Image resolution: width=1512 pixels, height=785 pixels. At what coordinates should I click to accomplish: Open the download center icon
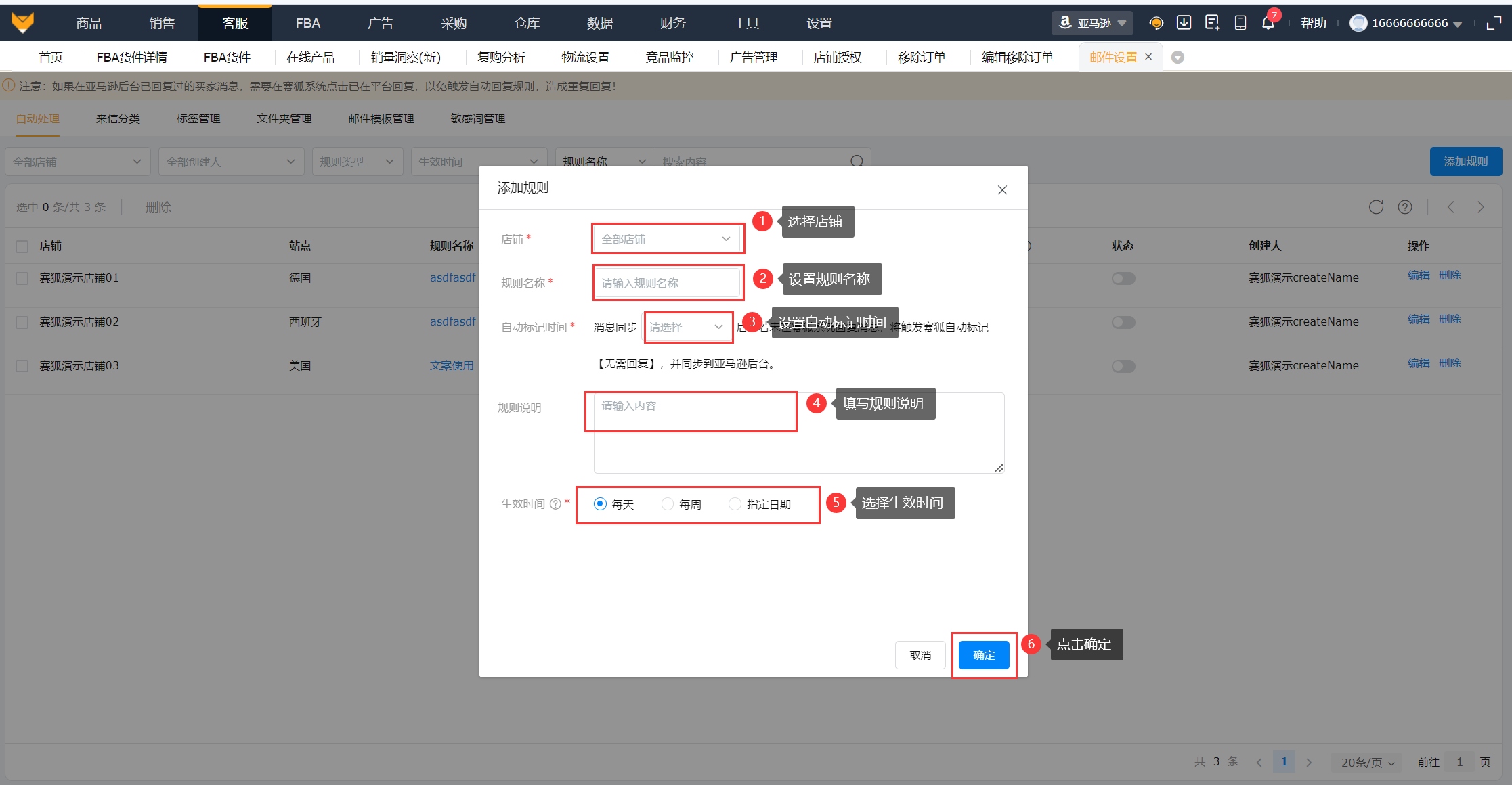(x=1184, y=23)
